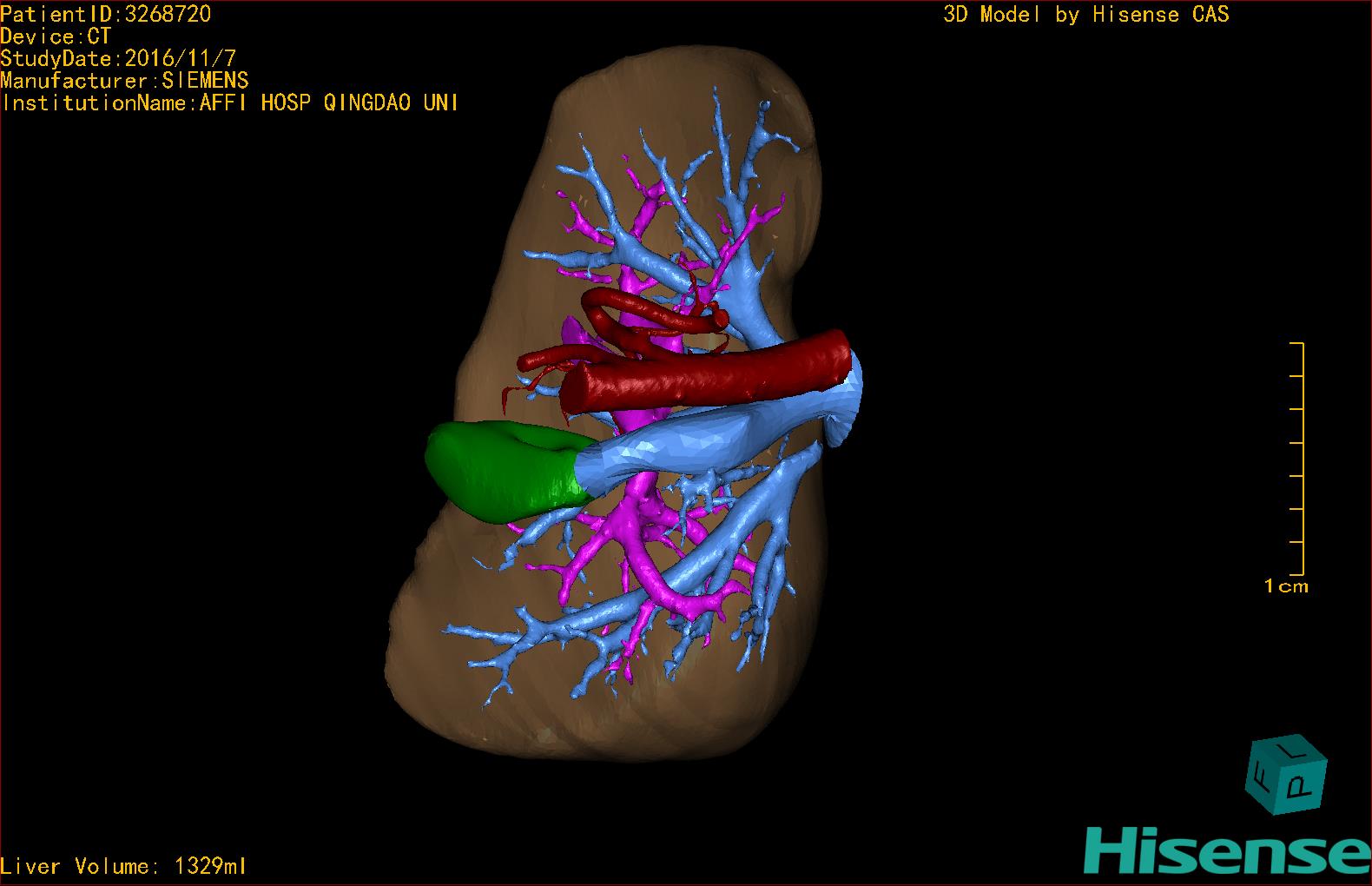
Task: Click the StudyDate:2016/11/7 text
Action: tap(118, 59)
